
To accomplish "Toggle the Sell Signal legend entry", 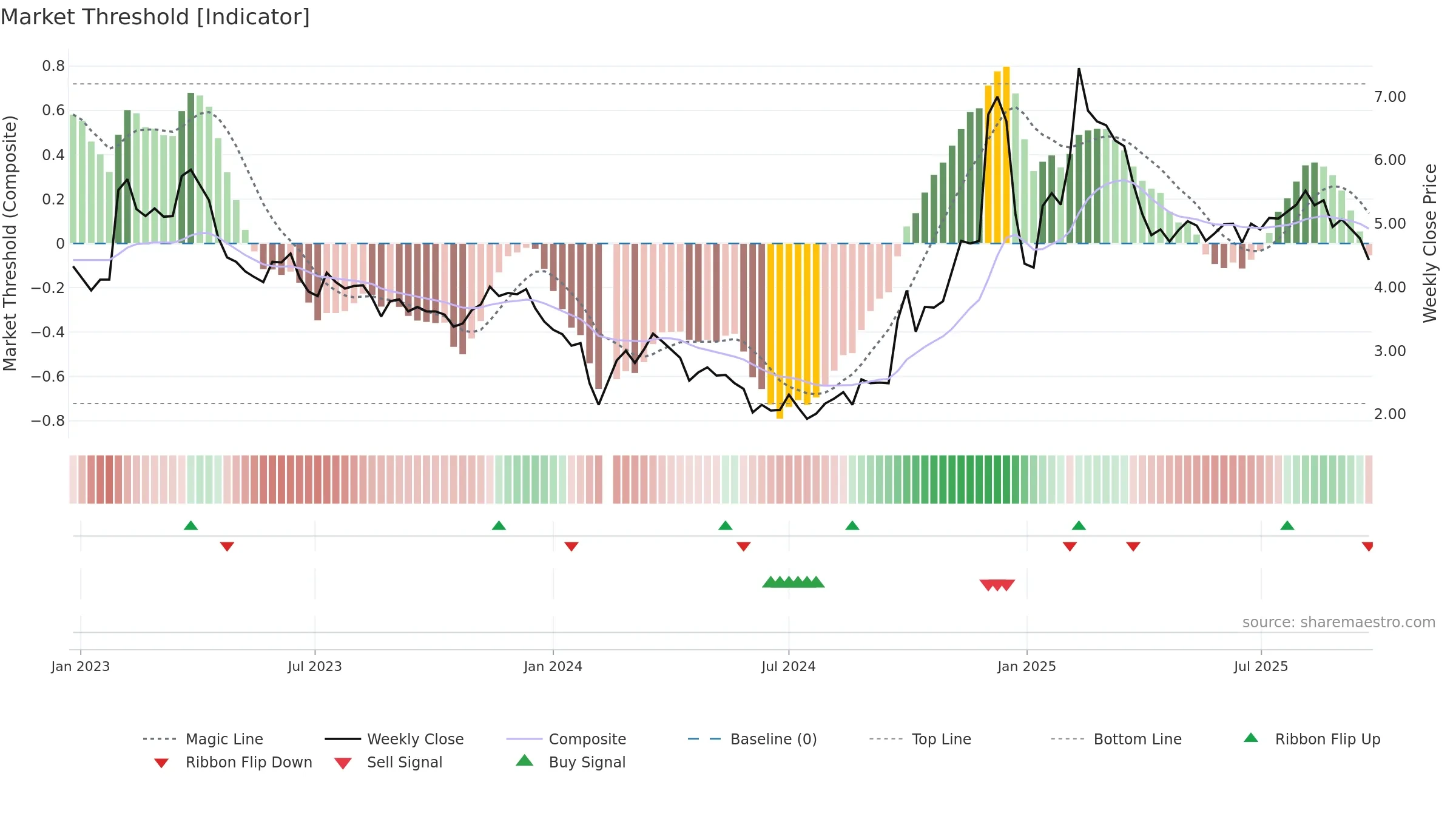I will (388, 762).
